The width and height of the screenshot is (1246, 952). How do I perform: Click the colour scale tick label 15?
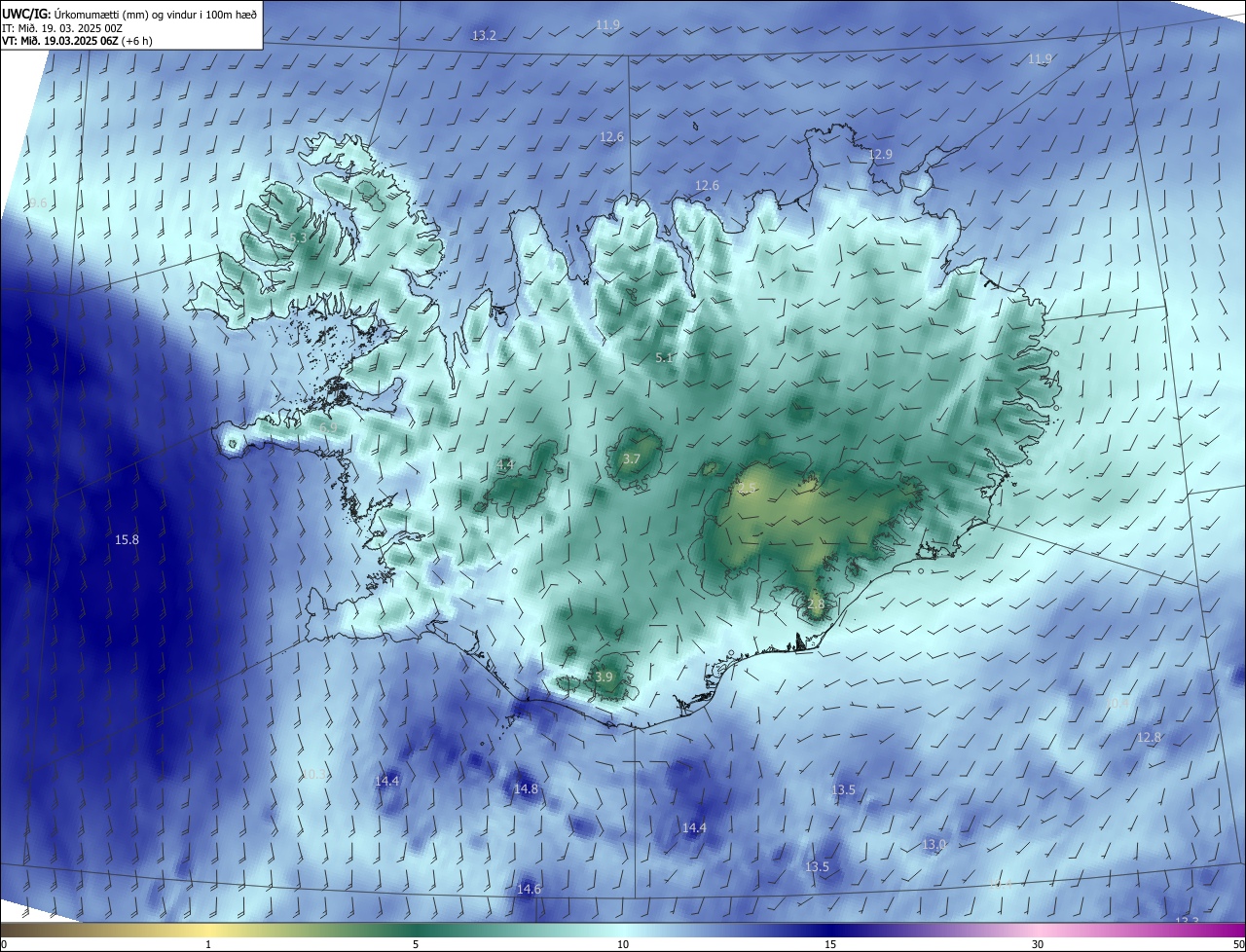830,945
